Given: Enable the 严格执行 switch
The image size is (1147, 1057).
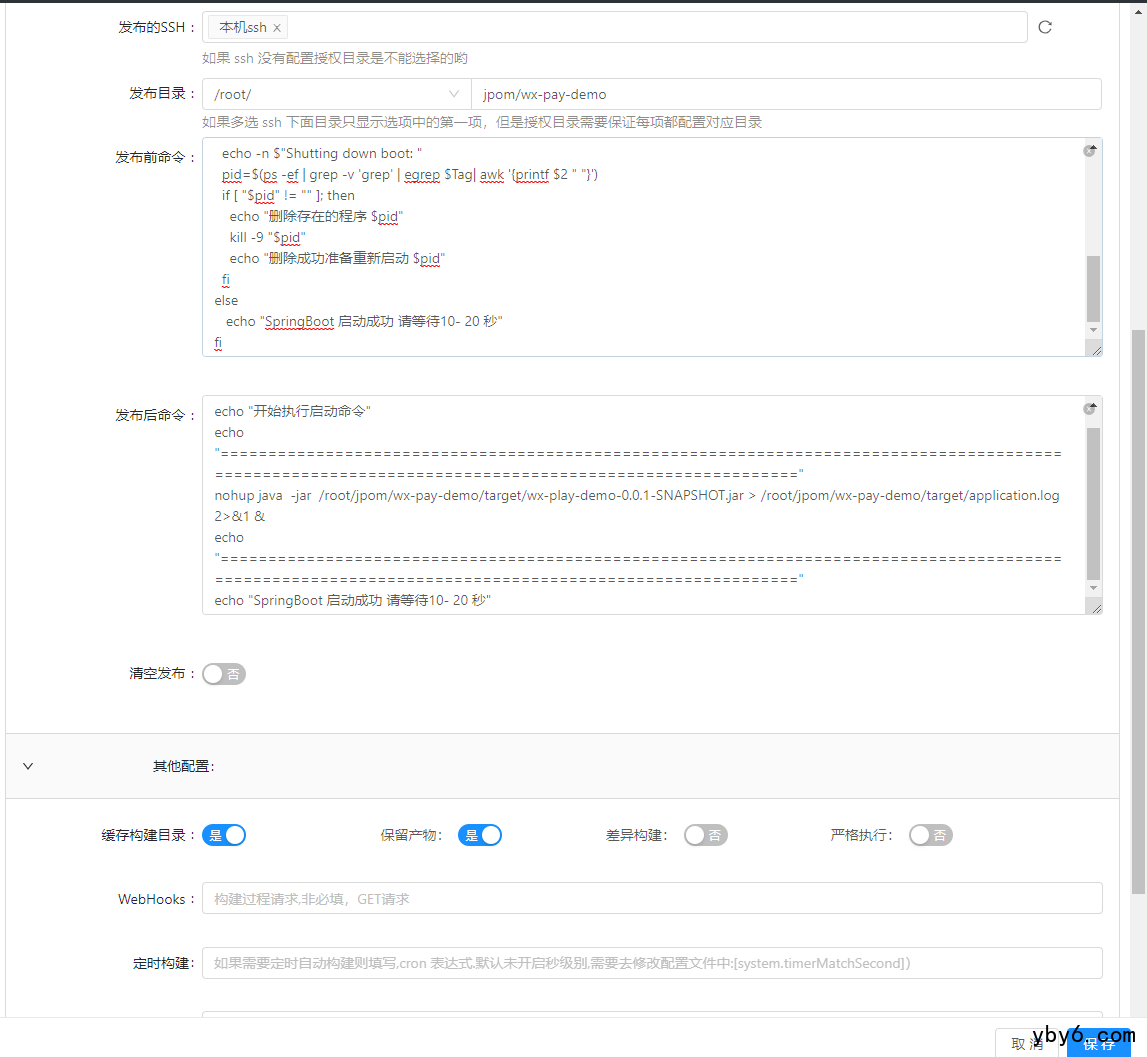Looking at the screenshot, I should point(930,835).
